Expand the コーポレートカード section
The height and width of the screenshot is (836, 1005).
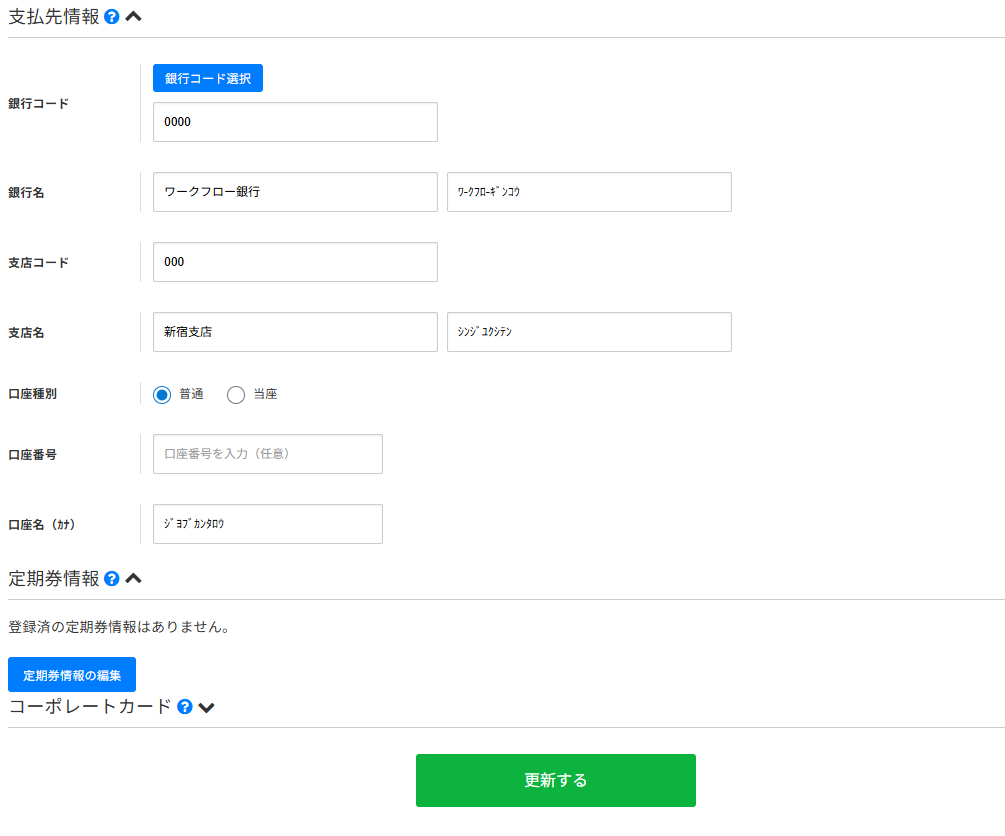(207, 707)
